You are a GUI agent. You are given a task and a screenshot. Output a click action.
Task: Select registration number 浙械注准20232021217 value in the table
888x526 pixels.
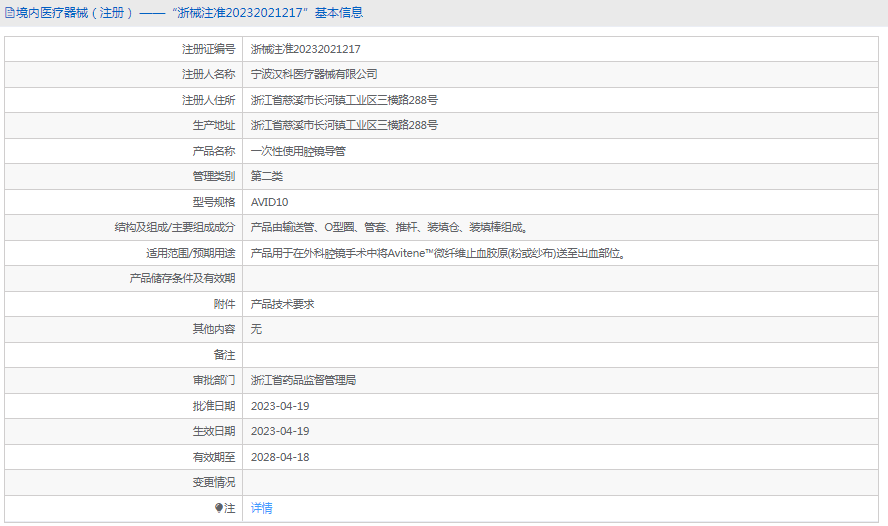(306, 49)
